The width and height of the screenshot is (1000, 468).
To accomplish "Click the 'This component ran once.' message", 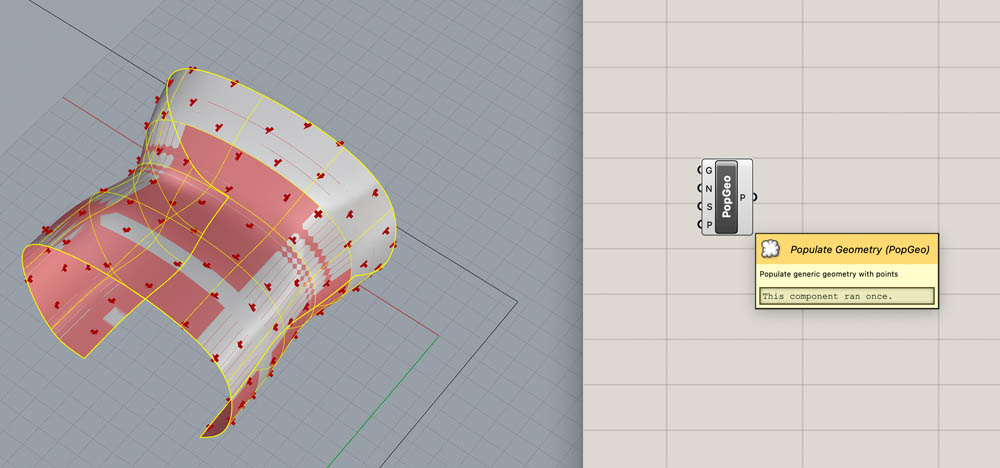I will tap(847, 296).
